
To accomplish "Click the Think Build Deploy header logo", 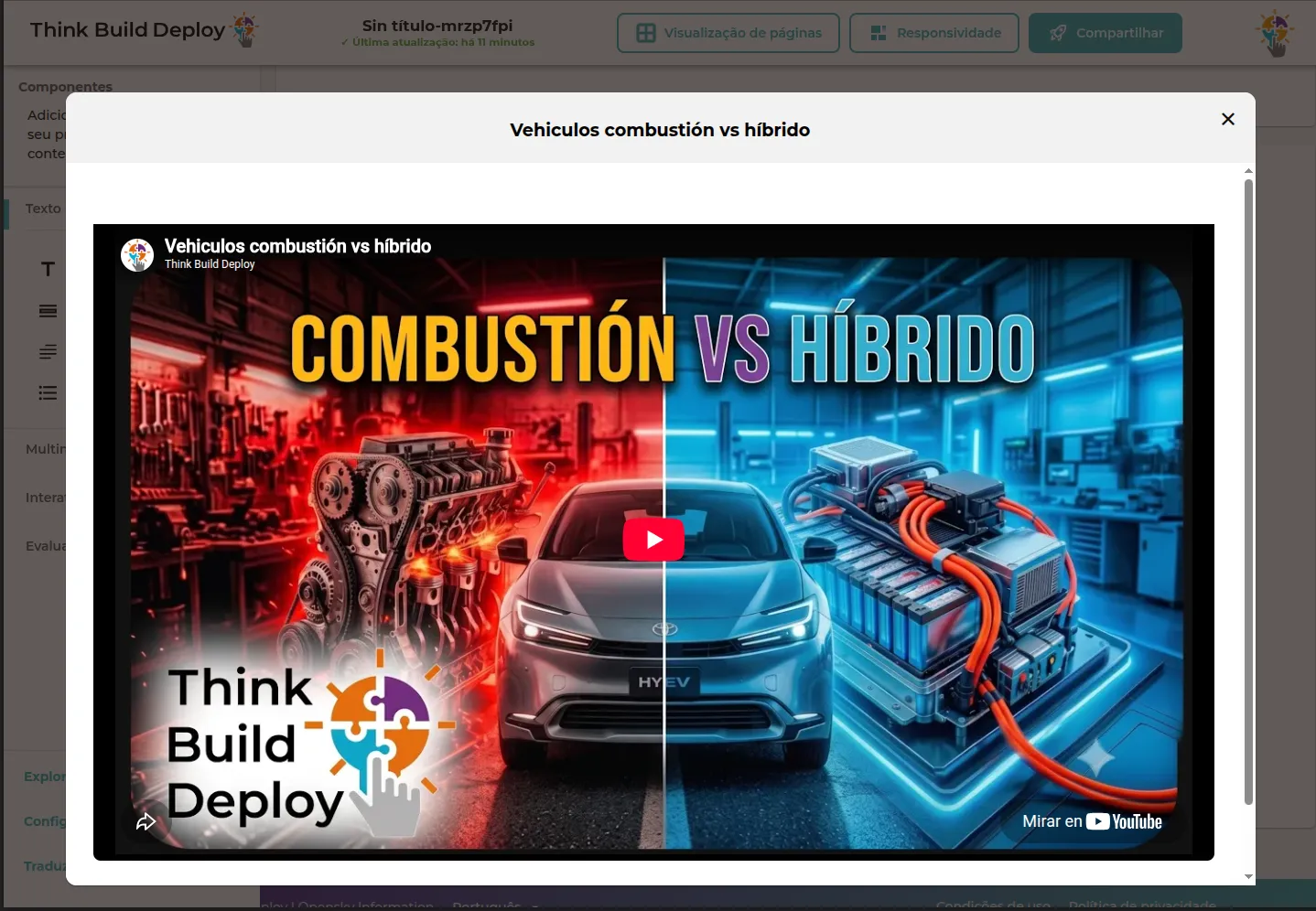I will tap(144, 30).
